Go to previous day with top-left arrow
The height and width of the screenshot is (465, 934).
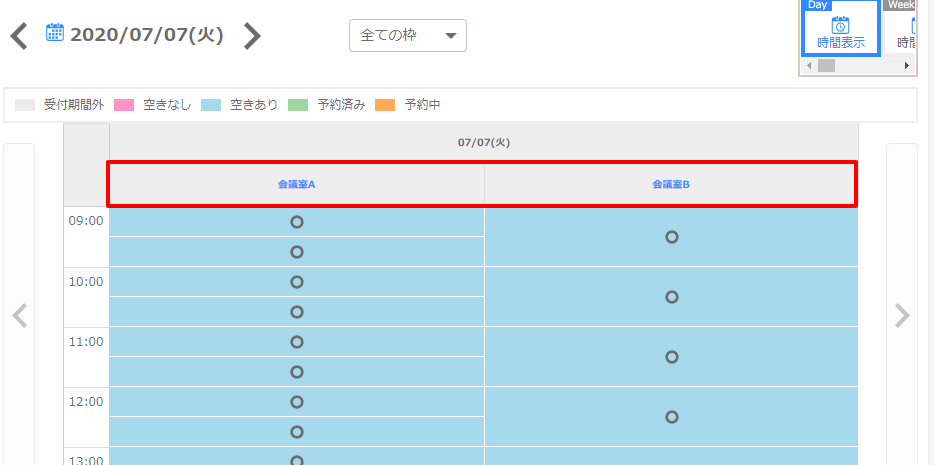(x=19, y=37)
